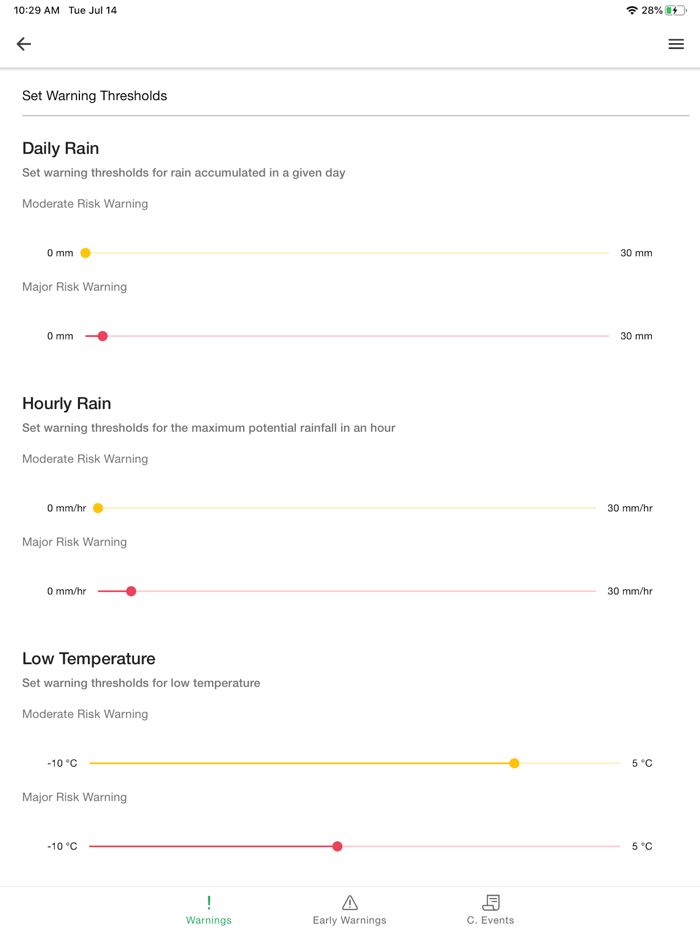Screen dimensions: 700x934
Task: Open the C. Events icon in bottom bar
Action: coord(490,902)
